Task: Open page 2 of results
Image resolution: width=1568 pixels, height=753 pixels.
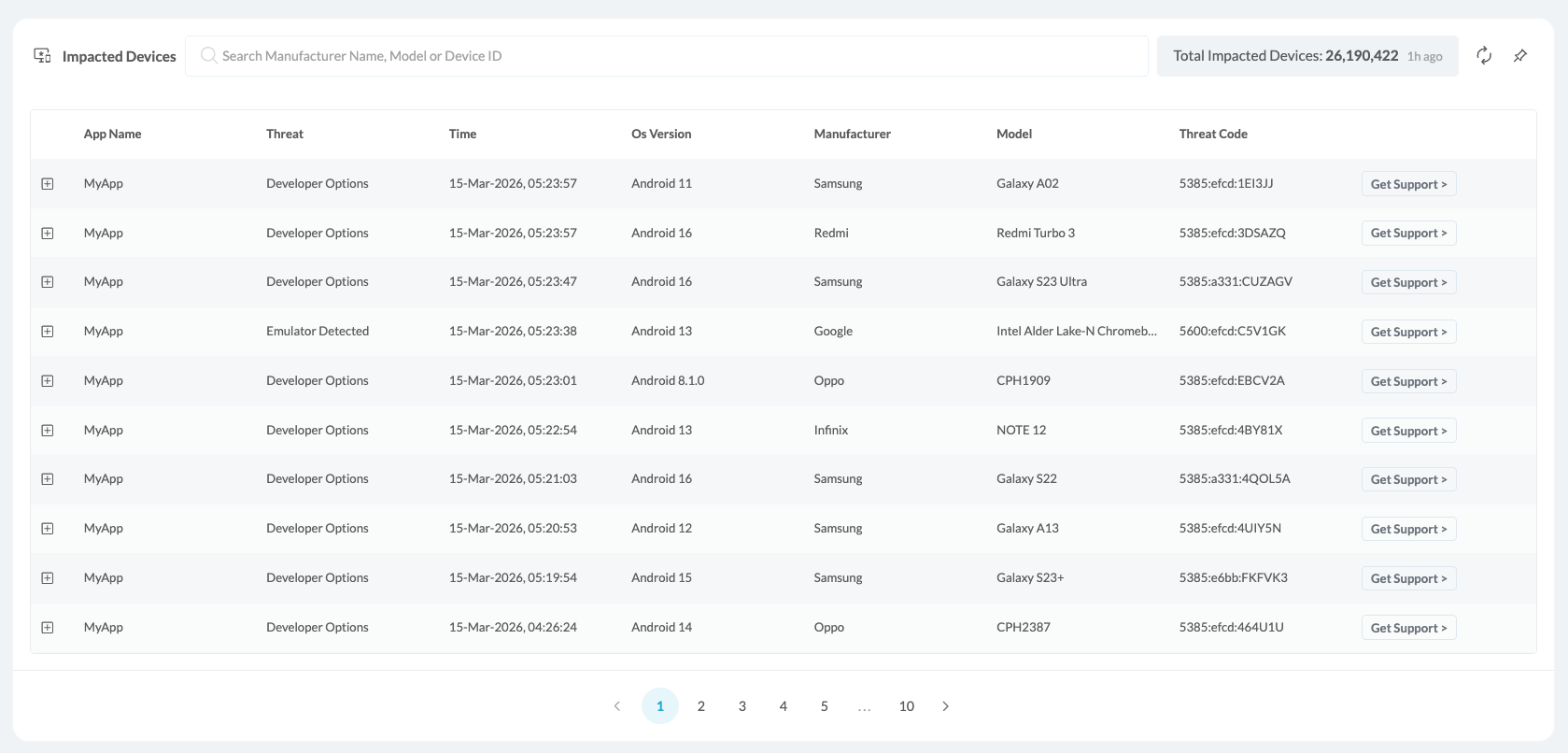Action: click(701, 706)
